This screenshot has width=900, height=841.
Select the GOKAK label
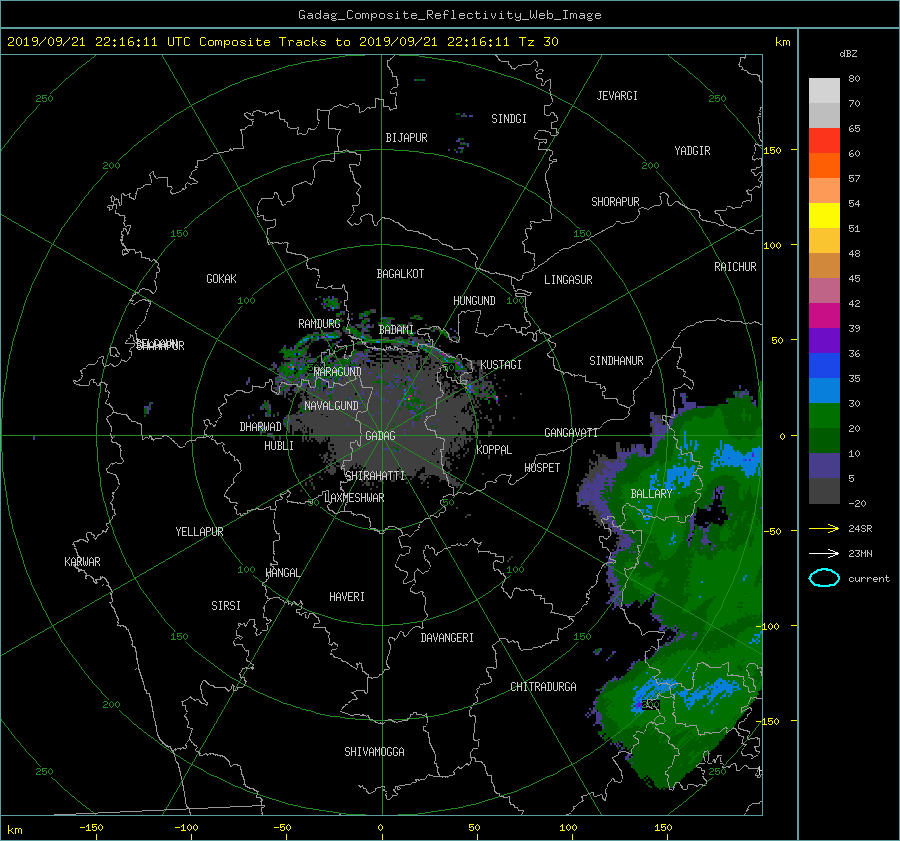click(221, 279)
